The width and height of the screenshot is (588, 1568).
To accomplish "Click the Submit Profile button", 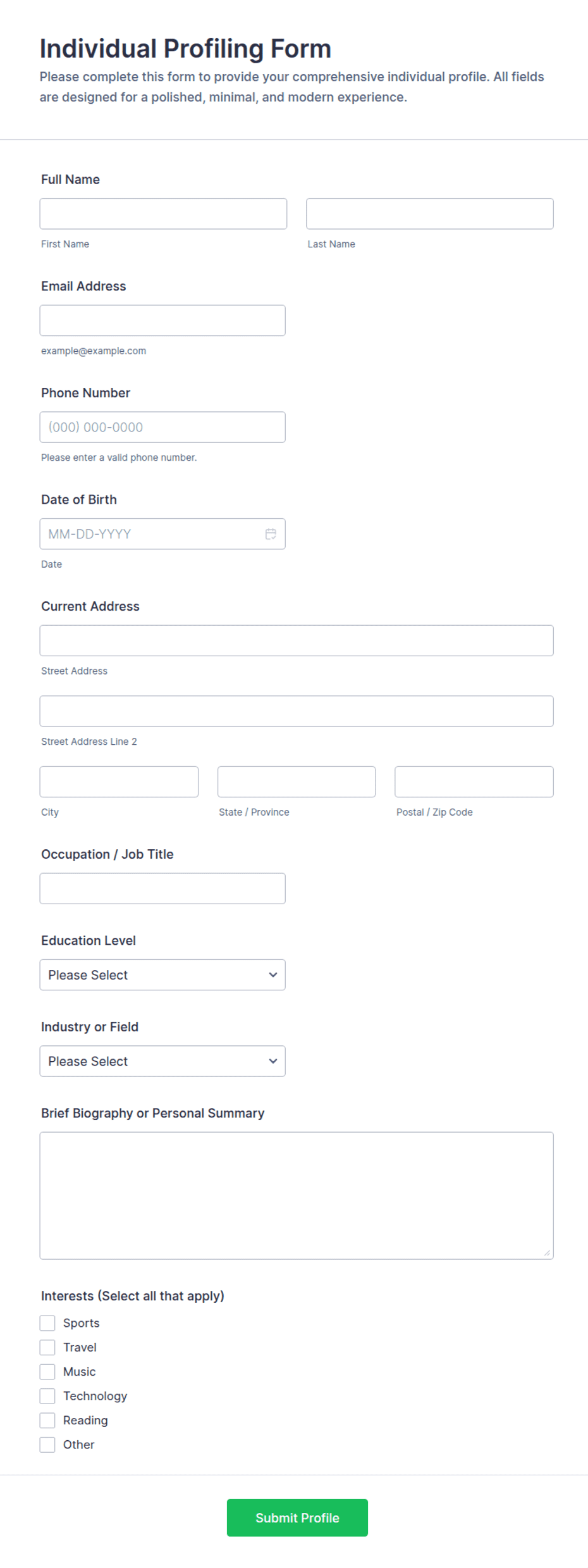I will click(297, 1517).
